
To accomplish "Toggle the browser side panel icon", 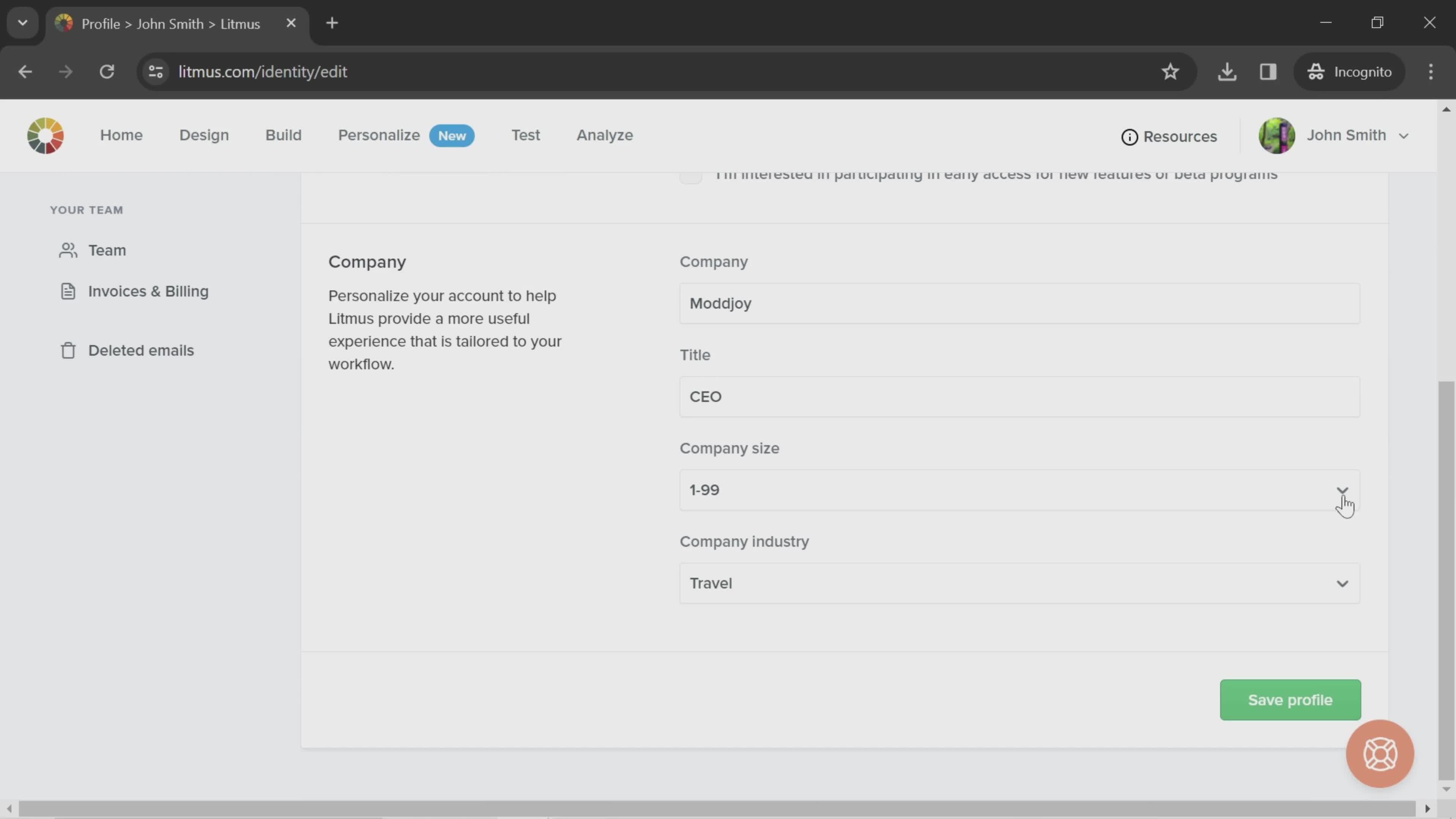I will pos(1268,72).
